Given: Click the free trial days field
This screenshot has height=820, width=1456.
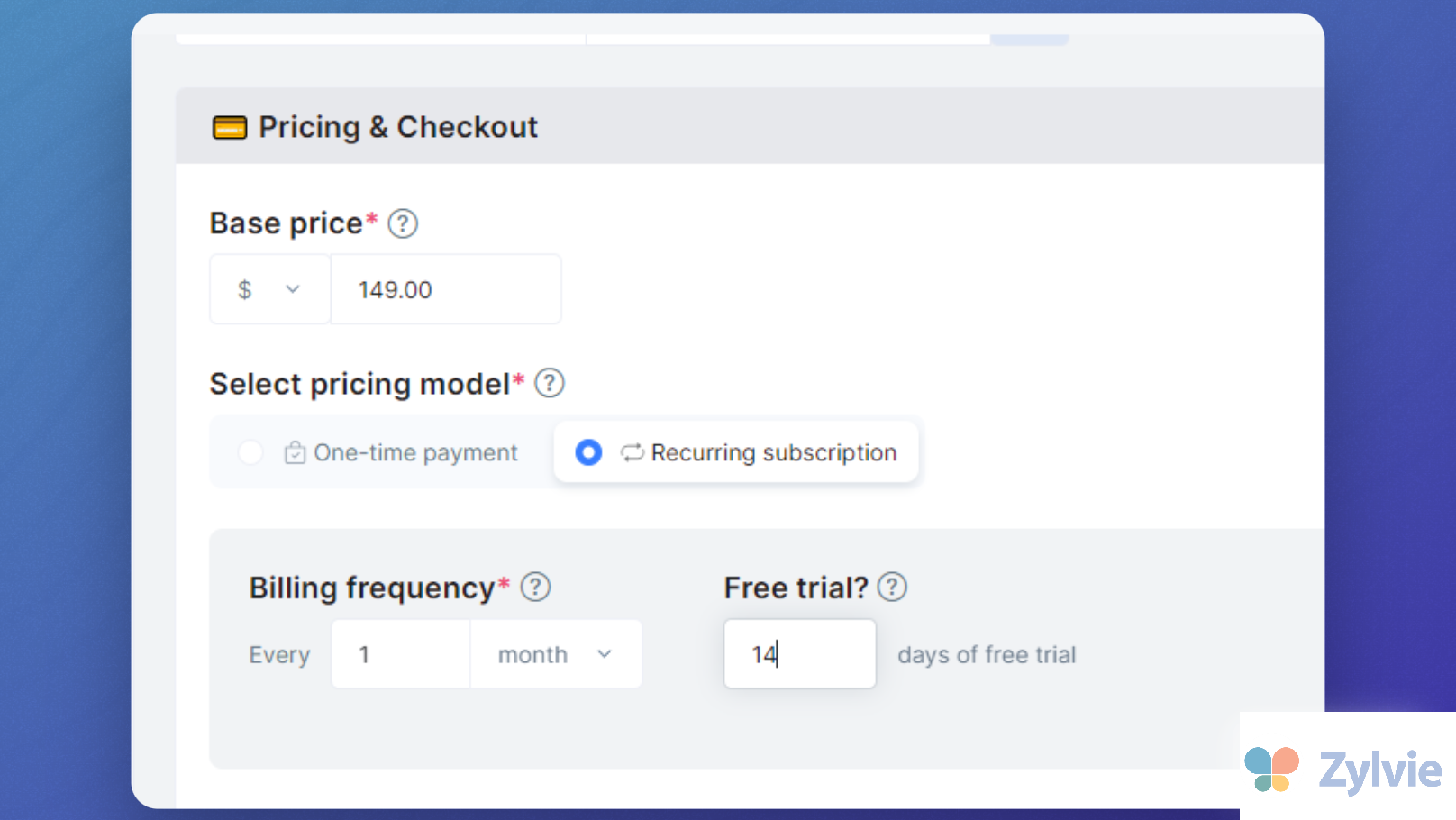Looking at the screenshot, I should pyautogui.click(x=799, y=654).
